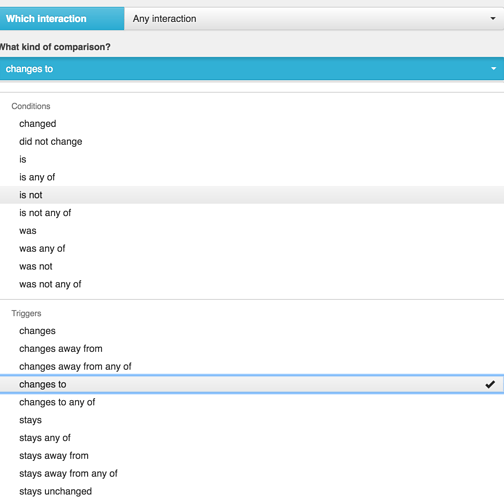Click the Any interaction dropdown arrow
The width and height of the screenshot is (504, 500).
493,19
